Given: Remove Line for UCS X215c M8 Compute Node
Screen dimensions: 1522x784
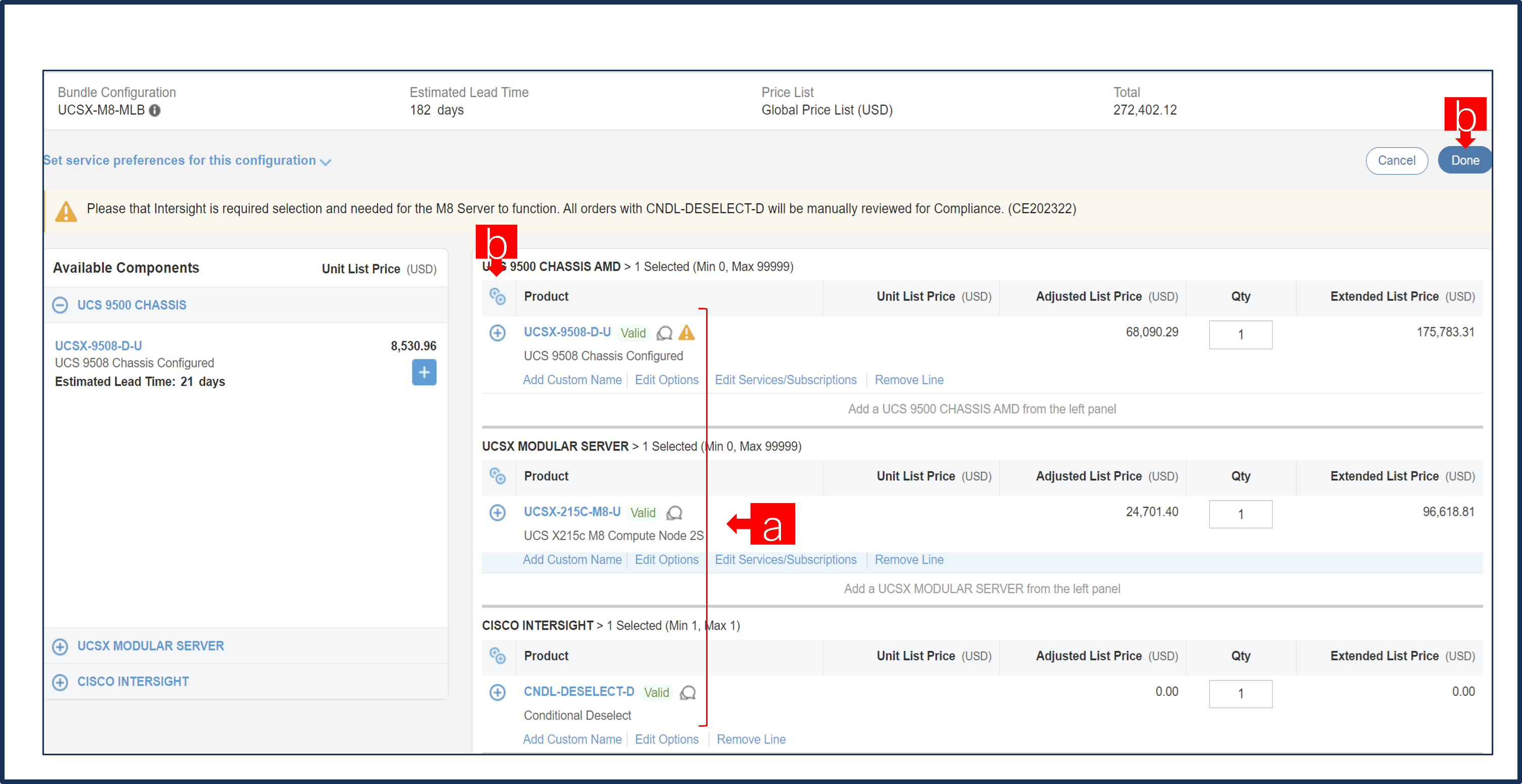Looking at the screenshot, I should pos(909,559).
